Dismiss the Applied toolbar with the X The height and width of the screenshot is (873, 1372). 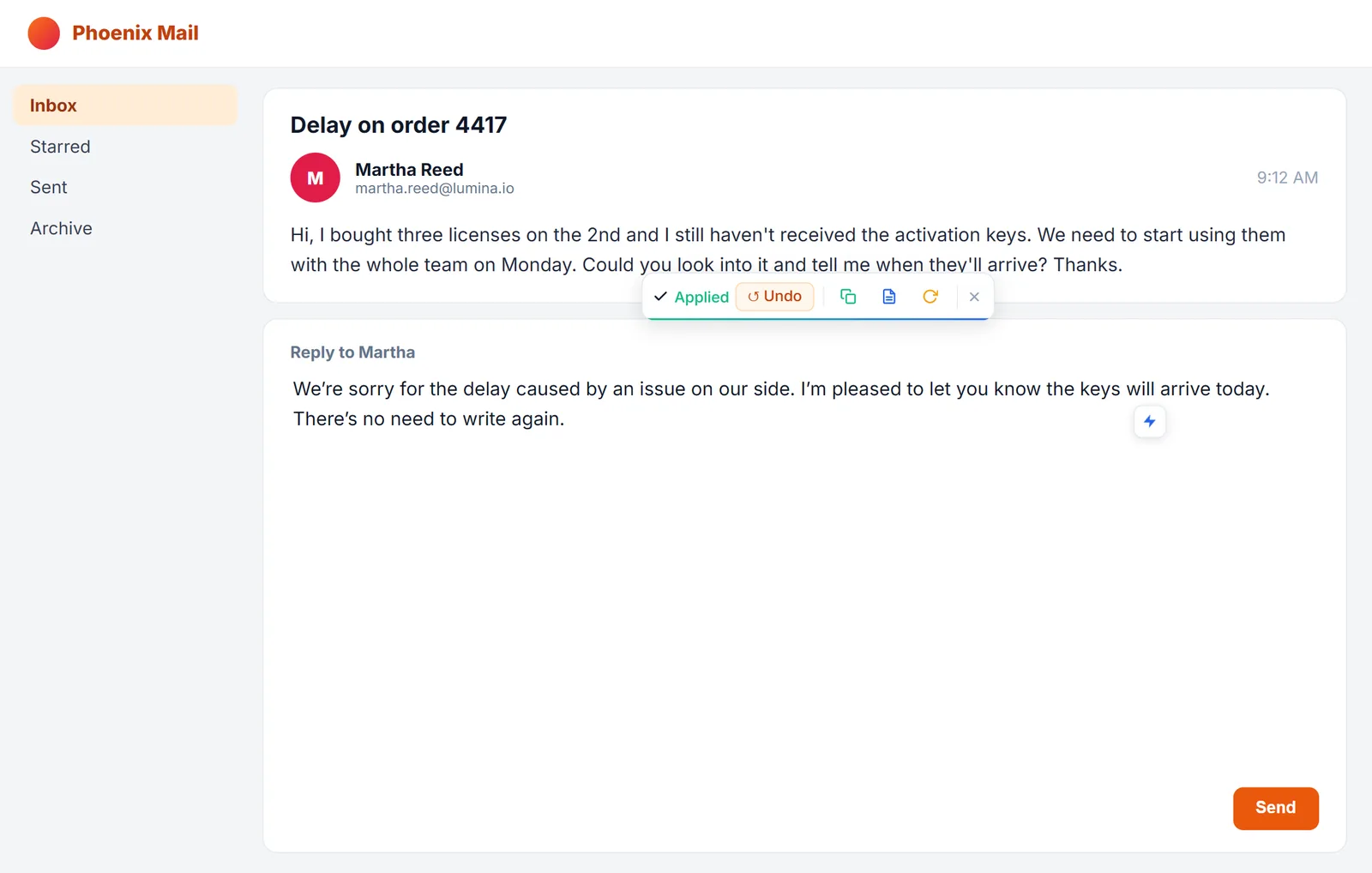[x=974, y=297]
